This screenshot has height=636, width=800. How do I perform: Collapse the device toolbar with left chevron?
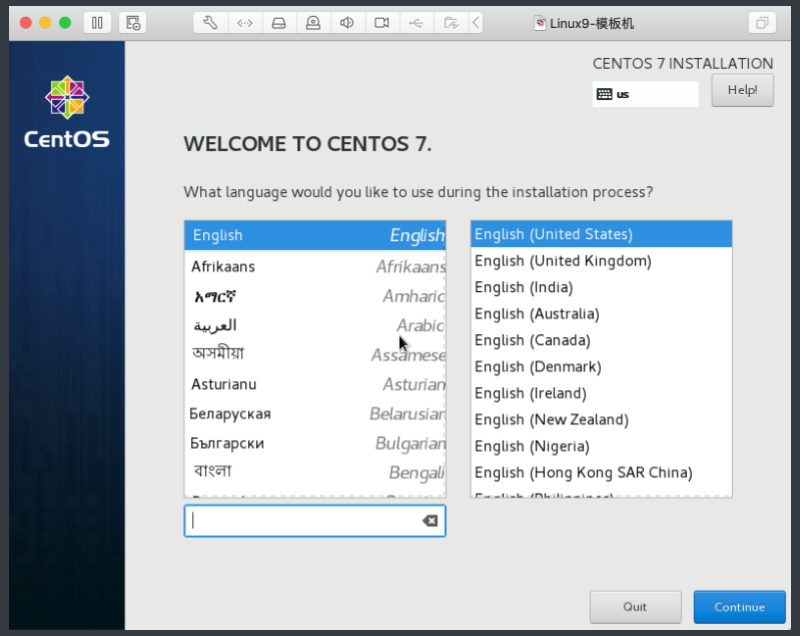point(476,23)
